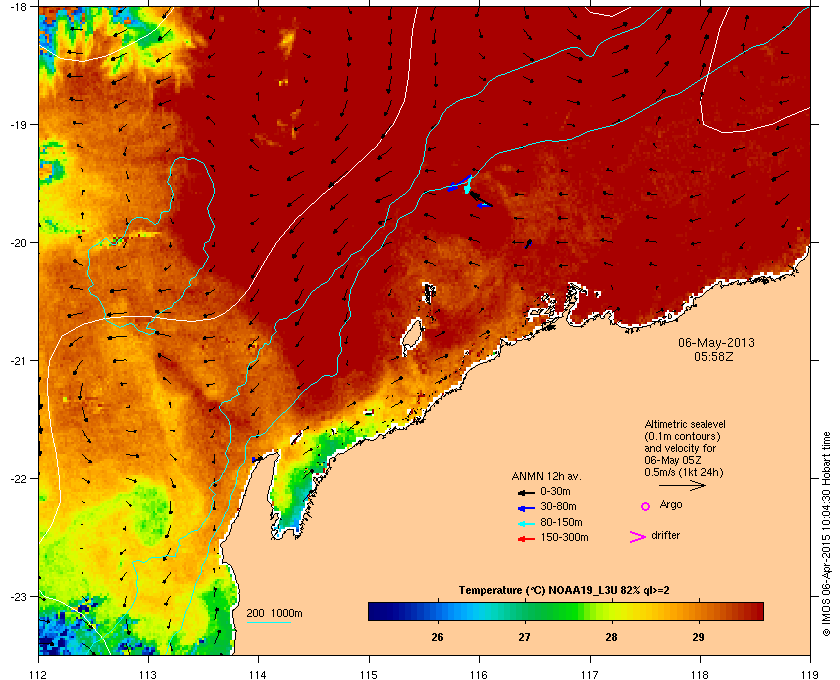Click the time text 05:58Z
Image resolution: width=840 pixels, height=680 pixels.
(714, 356)
